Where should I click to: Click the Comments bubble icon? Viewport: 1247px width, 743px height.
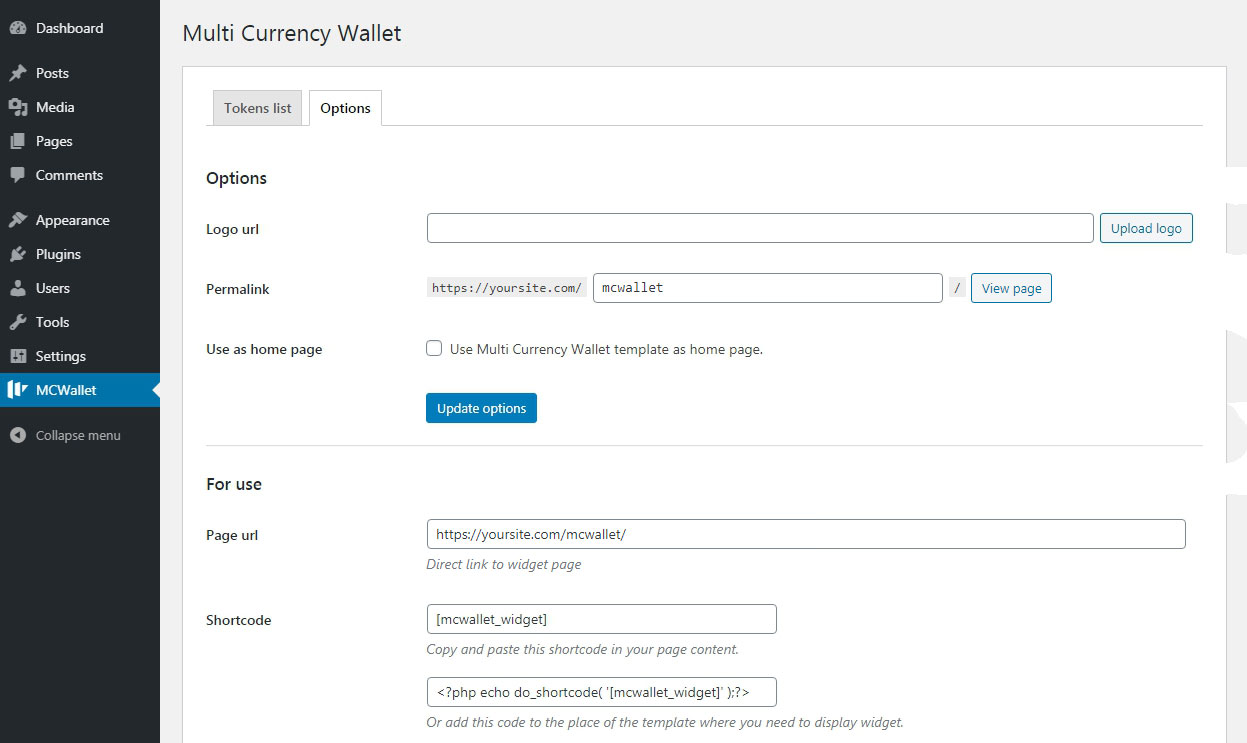18,175
